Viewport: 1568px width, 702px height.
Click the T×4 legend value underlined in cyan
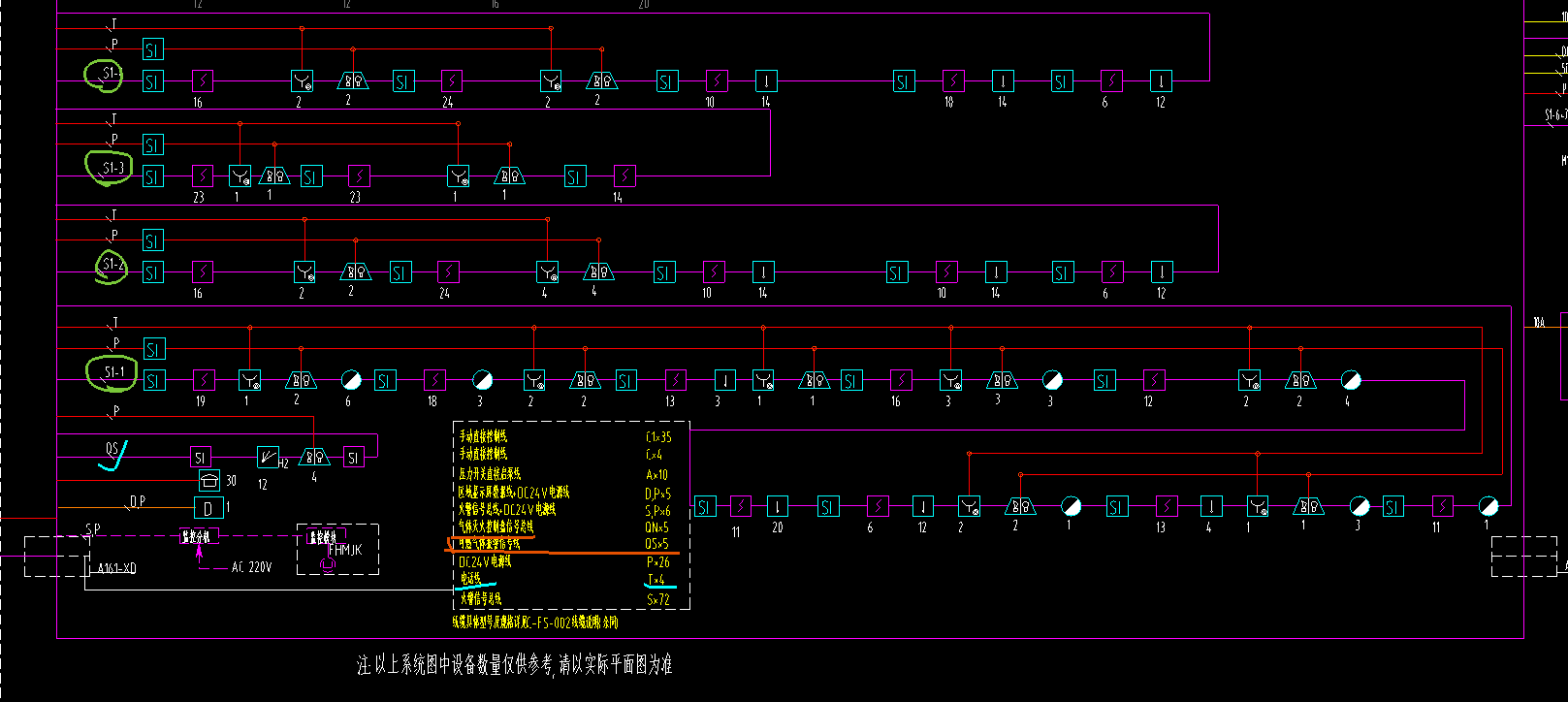point(656,580)
